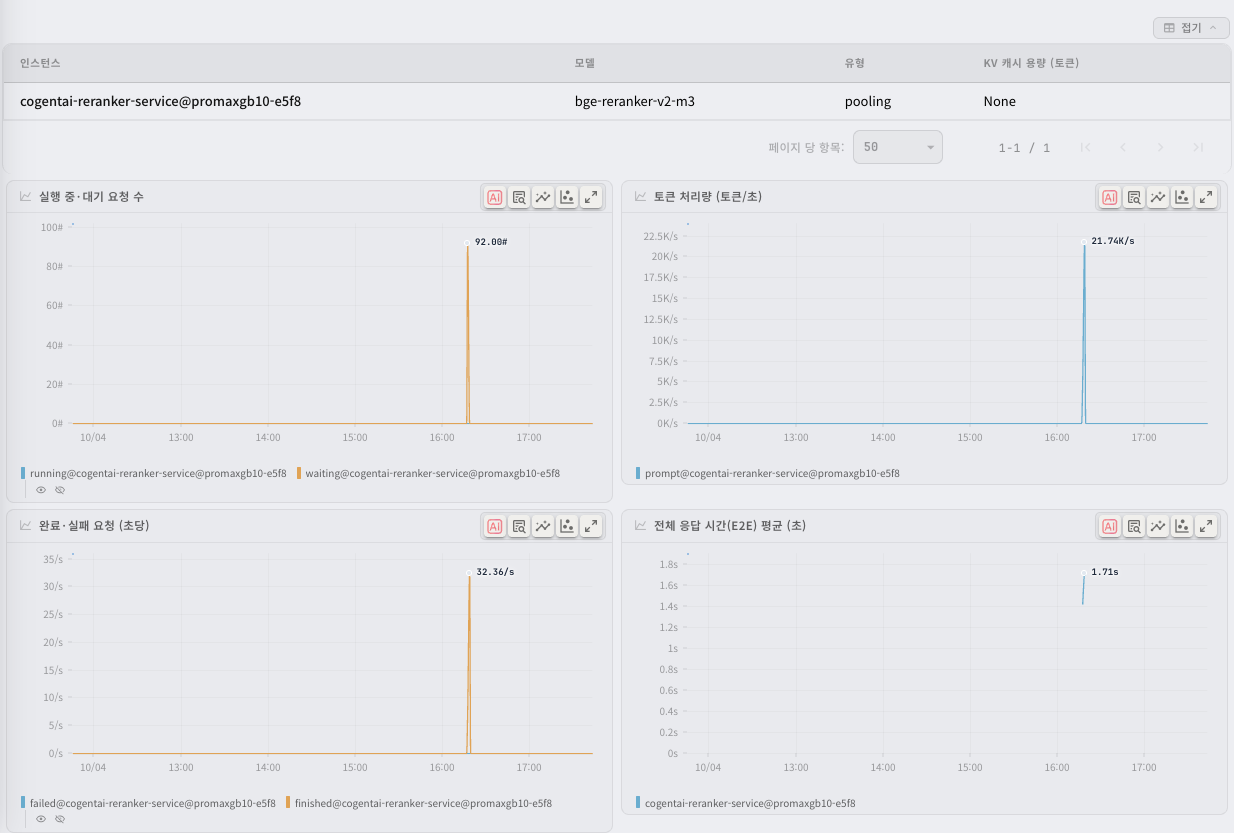Click the pooling type cell
1234x833 pixels.
pos(867,101)
